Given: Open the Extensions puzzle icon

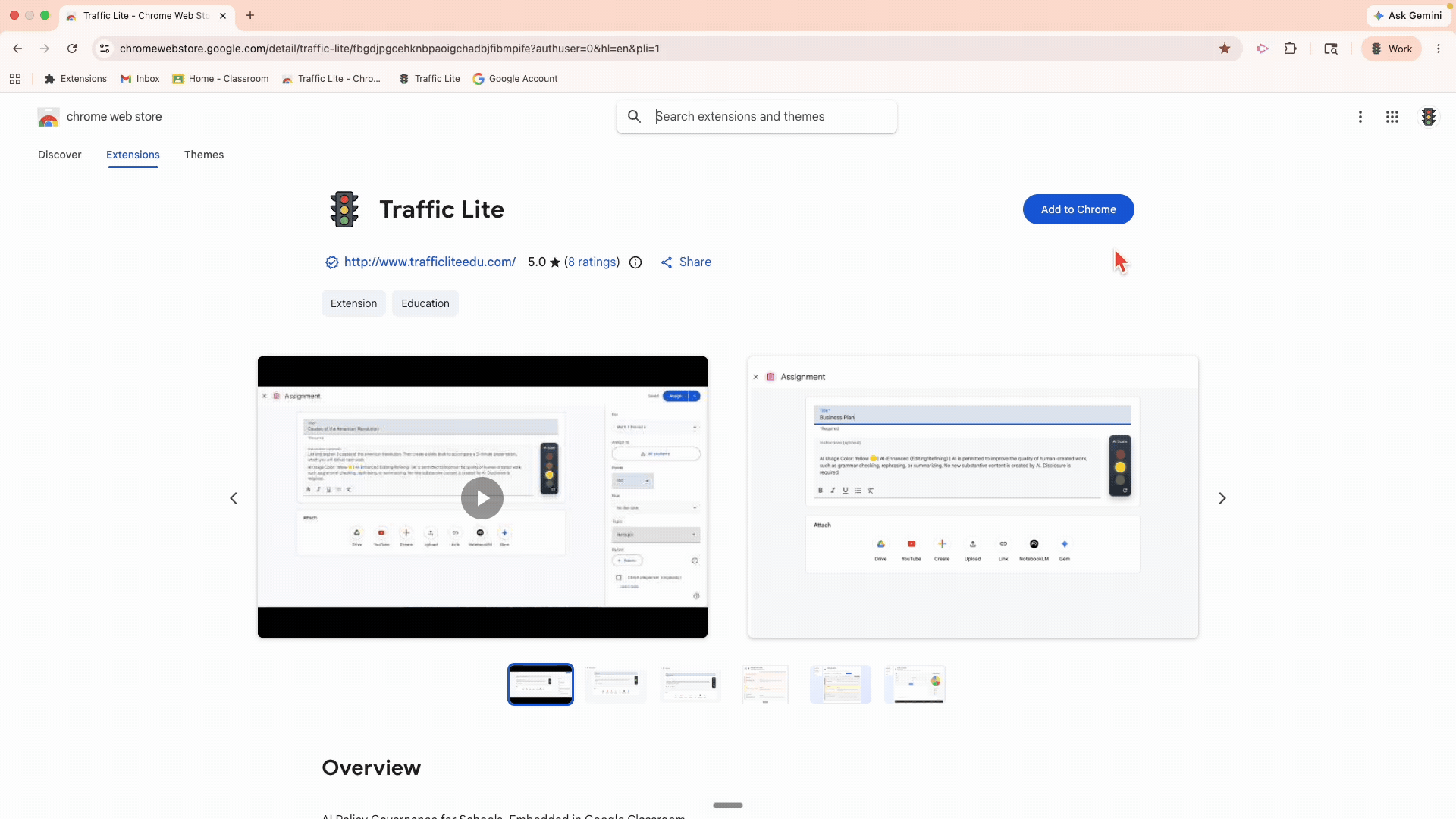Looking at the screenshot, I should (x=1291, y=49).
